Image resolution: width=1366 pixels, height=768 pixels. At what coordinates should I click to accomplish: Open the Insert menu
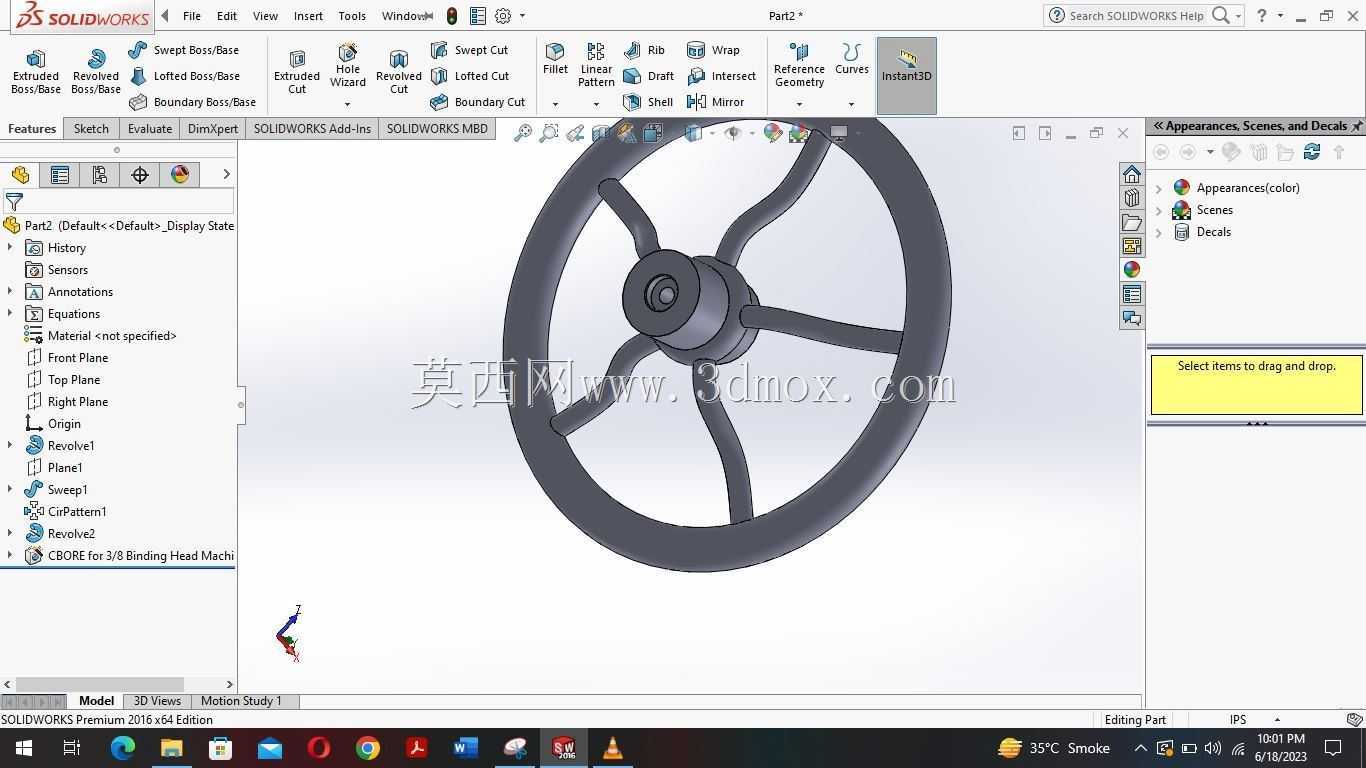308,16
